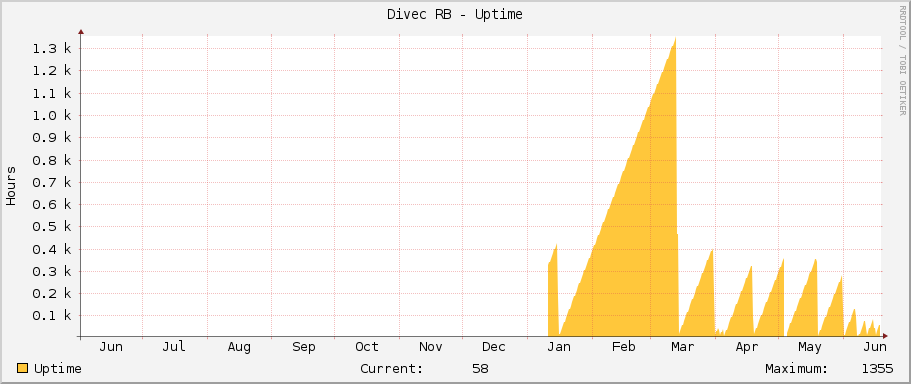Viewport: 911px width, 384px height.
Task: Click the "Oct" month label
Action: pos(367,347)
